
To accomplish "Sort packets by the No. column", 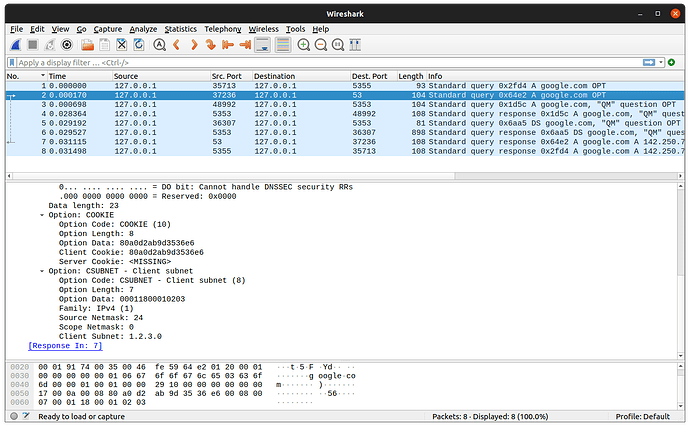I will [26, 76].
